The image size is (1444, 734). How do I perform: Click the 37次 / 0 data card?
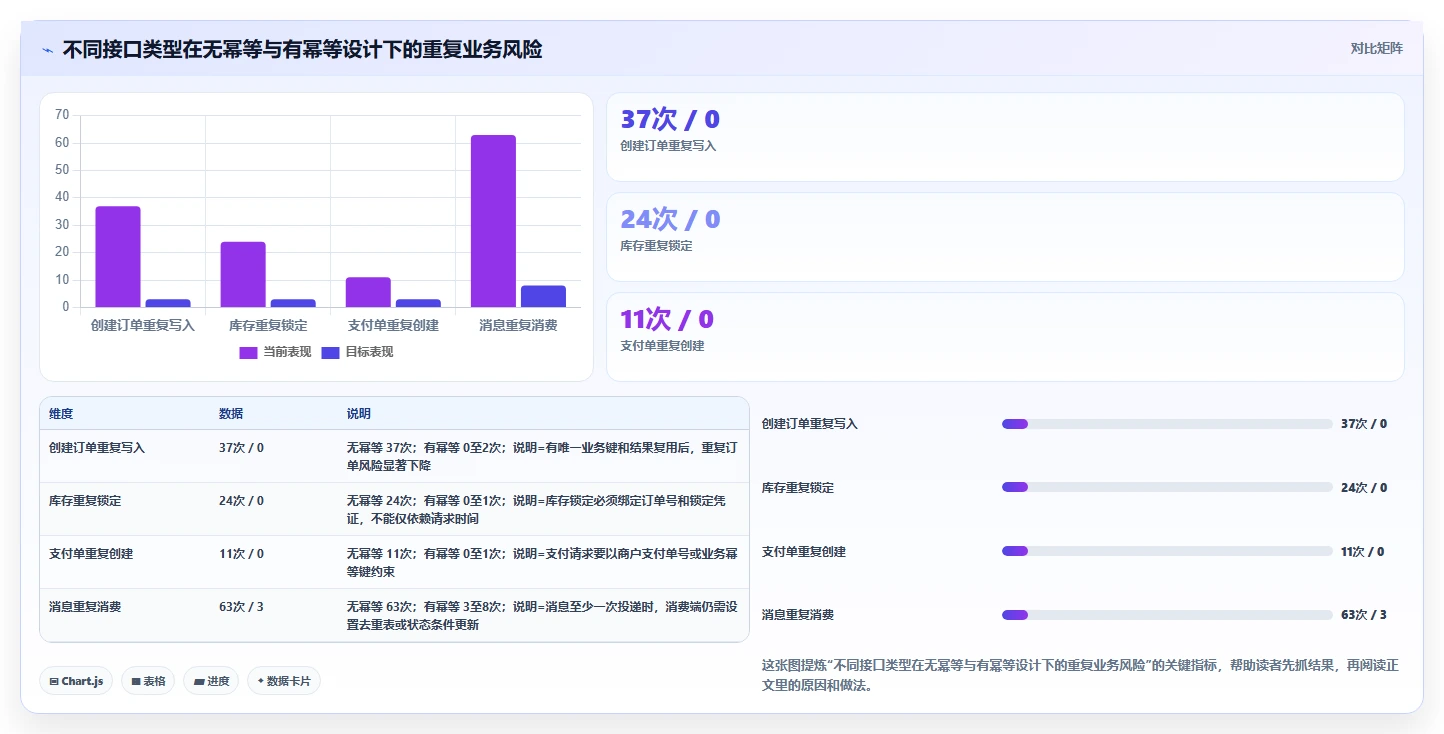coord(1005,137)
